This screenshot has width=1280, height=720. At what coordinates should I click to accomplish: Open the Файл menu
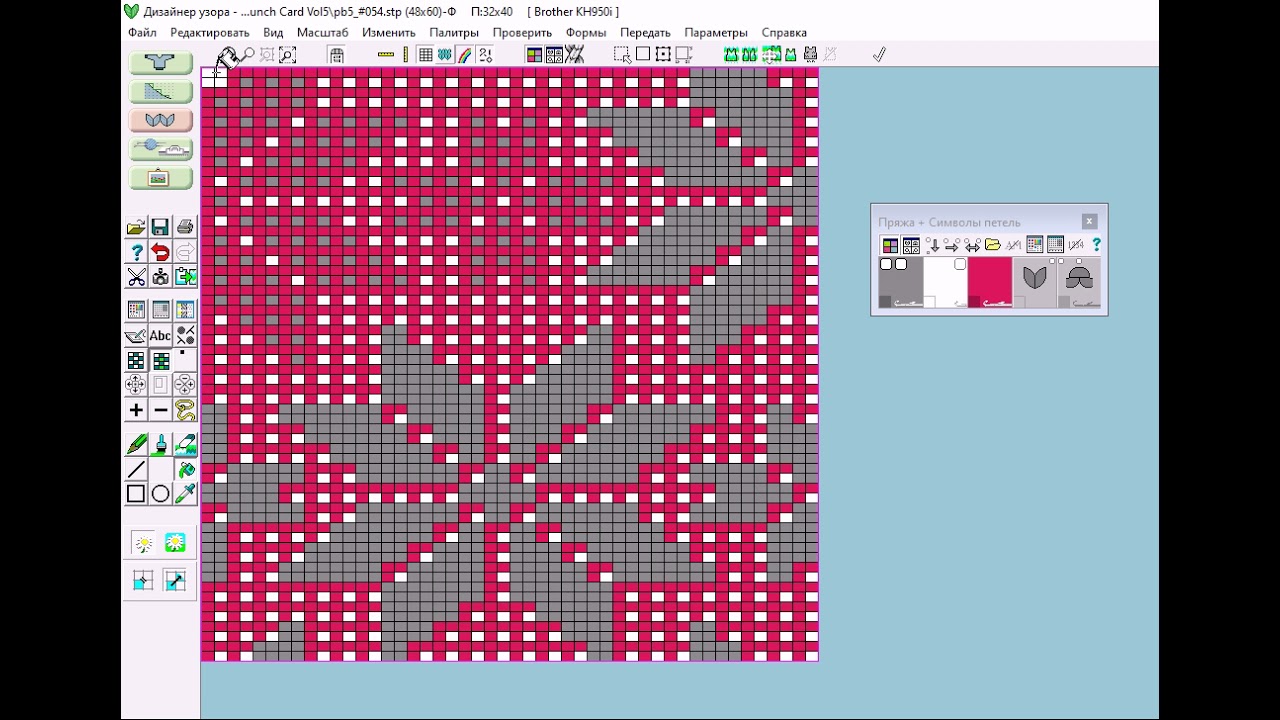tap(142, 33)
